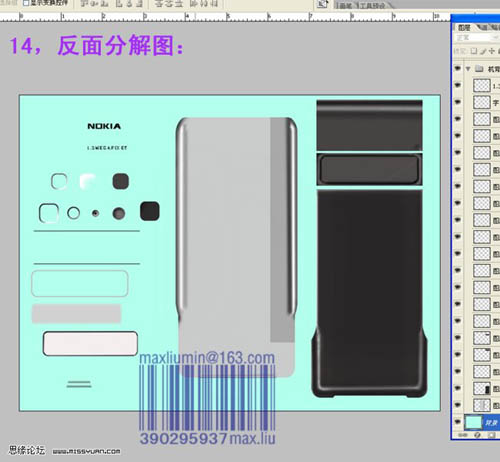Screen dimensions: 500x462
Task: Hide the 字 layer
Action: [x=458, y=102]
